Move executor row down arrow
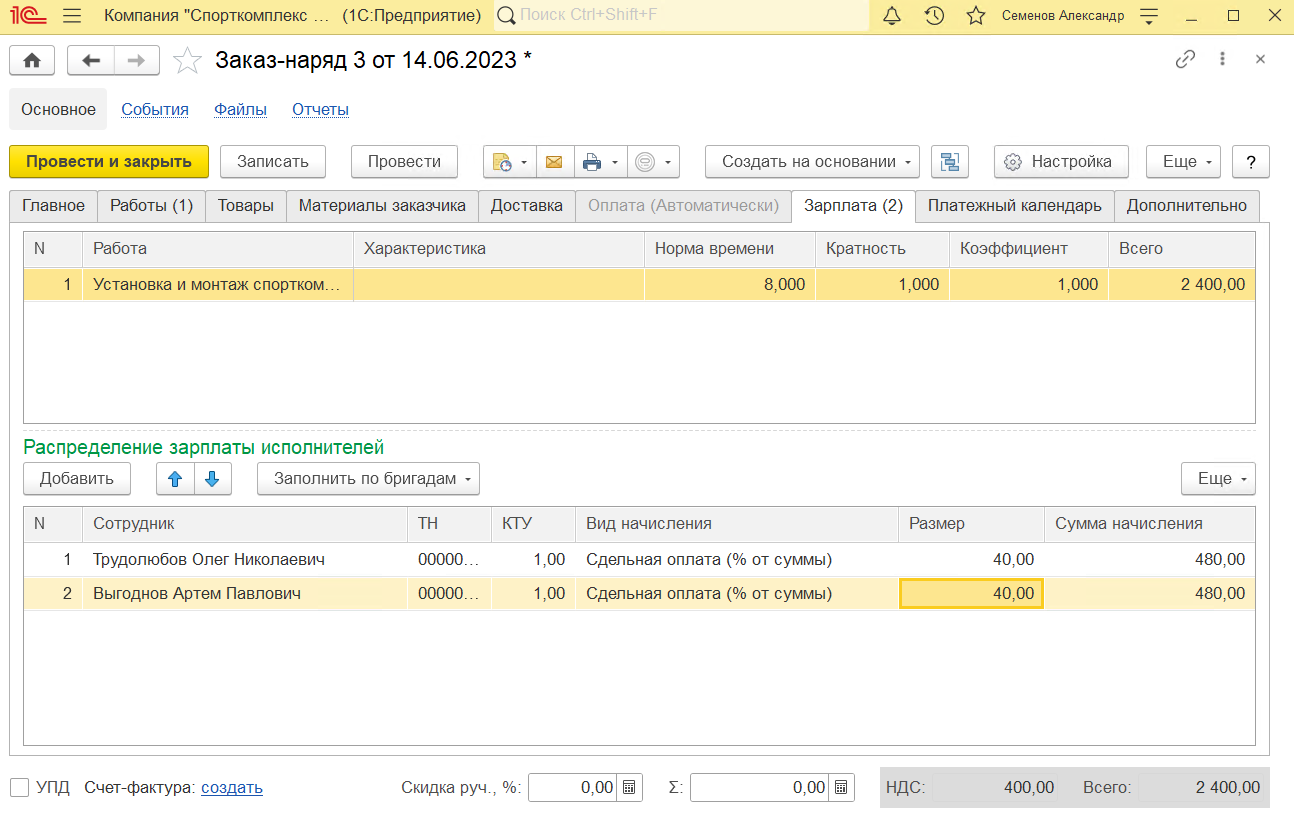1294x825 pixels. pos(212,479)
